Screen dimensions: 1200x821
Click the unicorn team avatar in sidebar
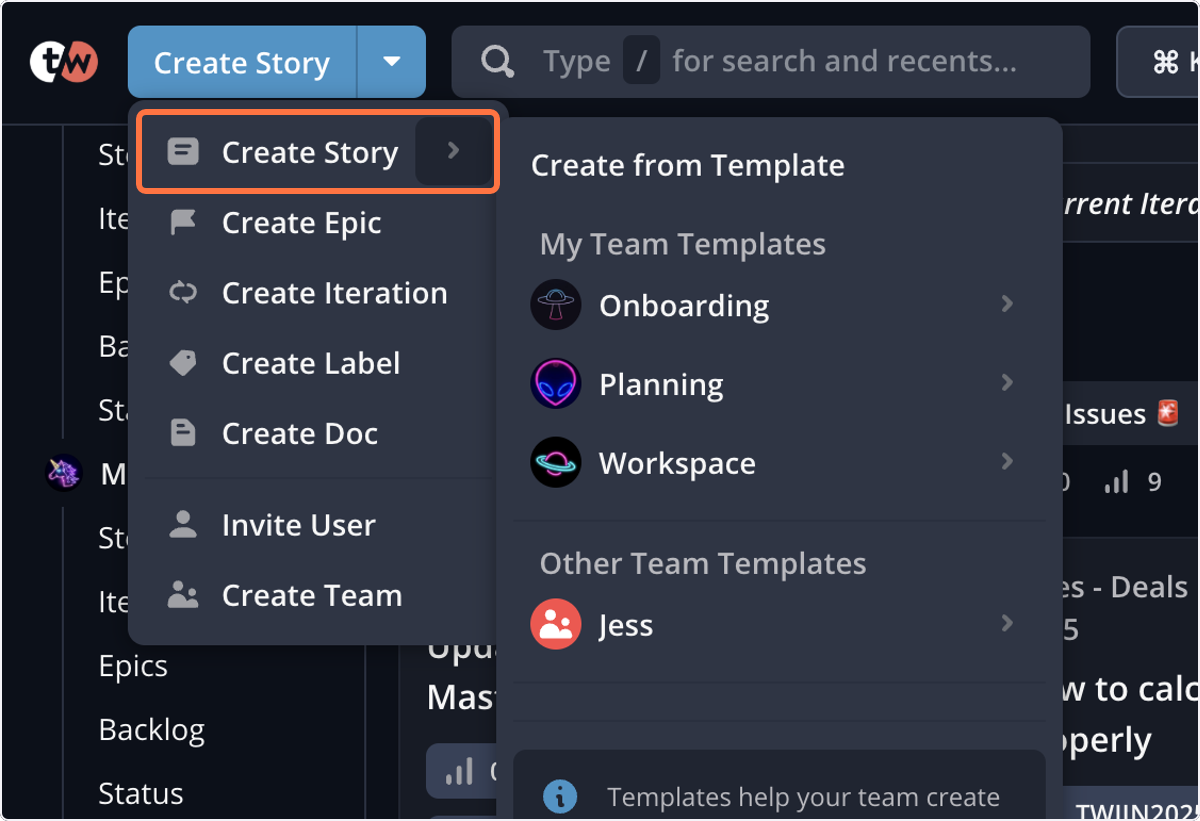point(64,473)
